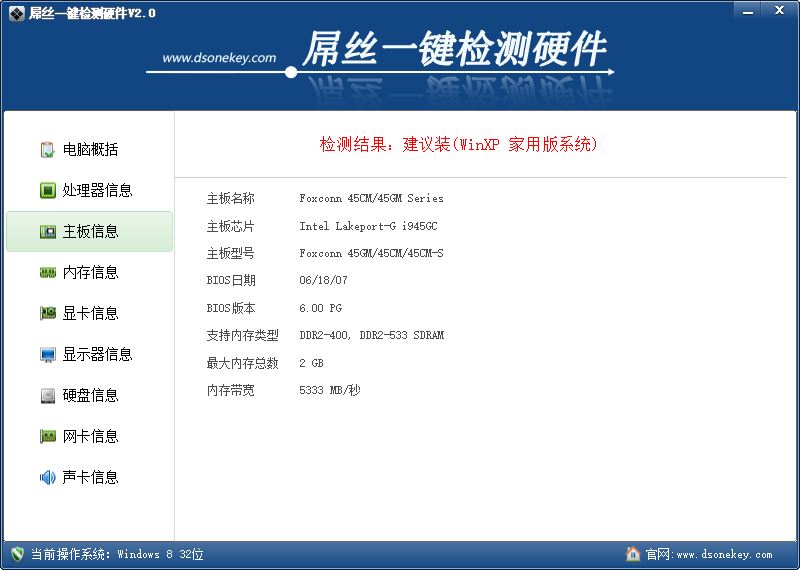Open the www.dsonekey.com banner link
800x570 pixels.
pyautogui.click(x=219, y=58)
